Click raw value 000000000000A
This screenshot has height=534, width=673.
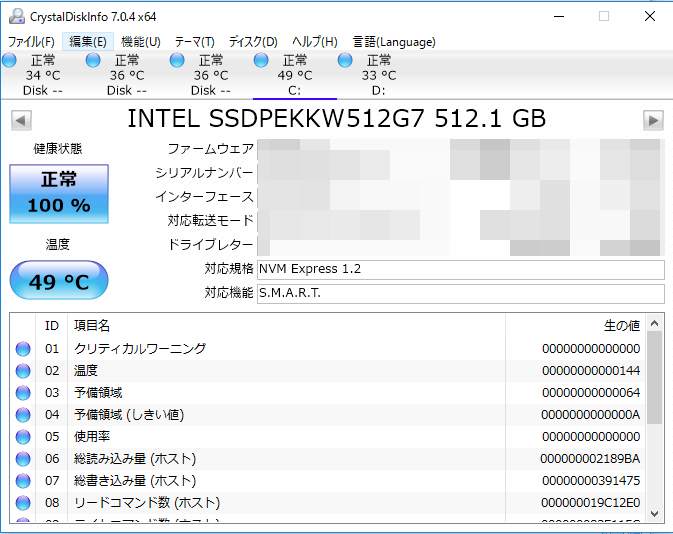(591, 415)
